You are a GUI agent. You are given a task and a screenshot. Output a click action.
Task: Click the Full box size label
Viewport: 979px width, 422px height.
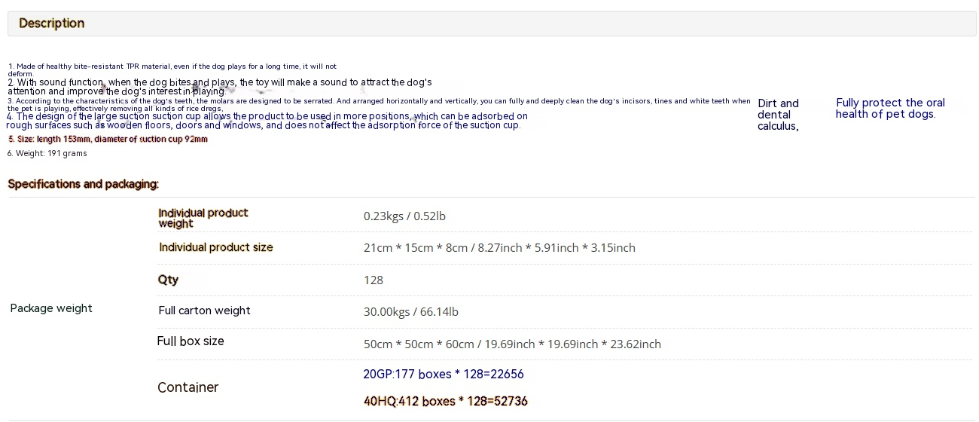[190, 341]
